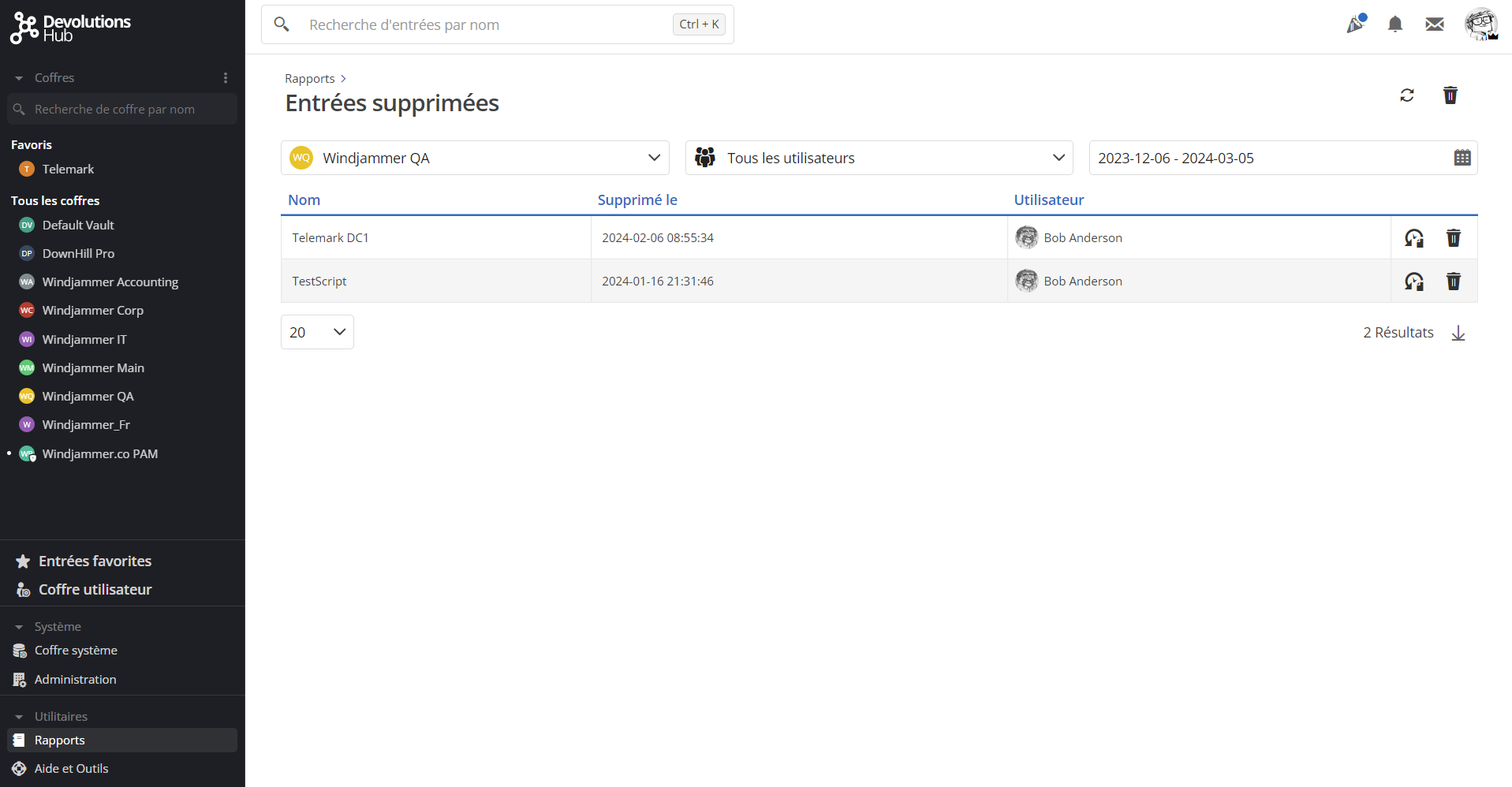Click the Windjammer Corp WC icon
The image size is (1512, 787).
(x=27, y=310)
